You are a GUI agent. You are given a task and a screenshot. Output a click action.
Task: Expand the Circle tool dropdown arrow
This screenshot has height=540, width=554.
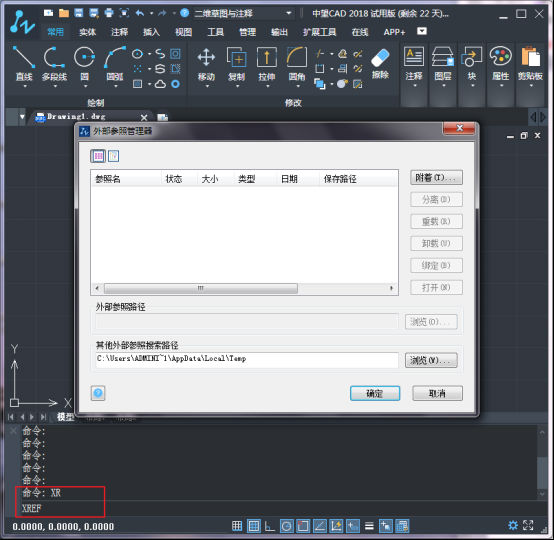(85, 86)
